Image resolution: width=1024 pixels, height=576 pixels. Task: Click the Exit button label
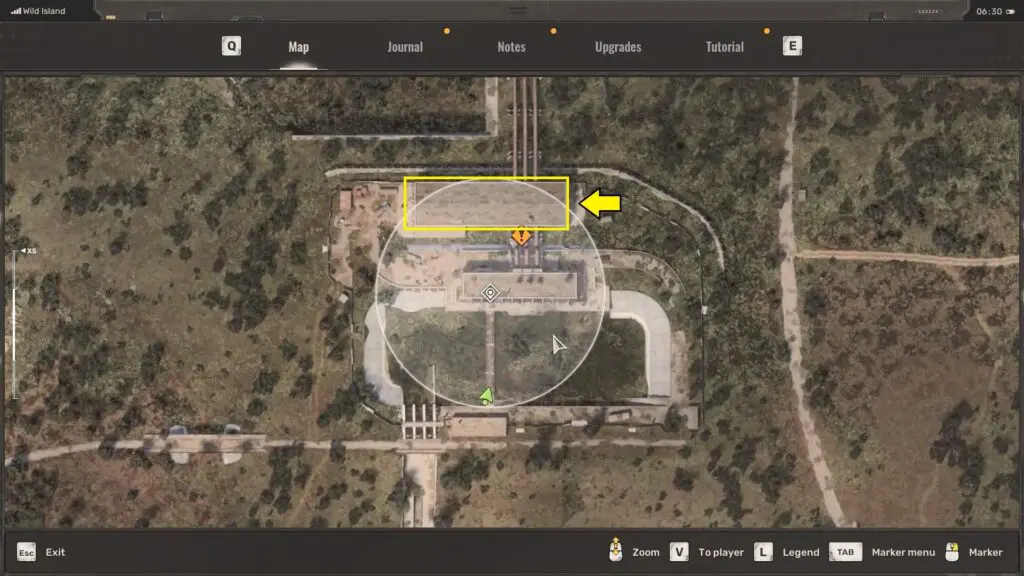tap(55, 552)
